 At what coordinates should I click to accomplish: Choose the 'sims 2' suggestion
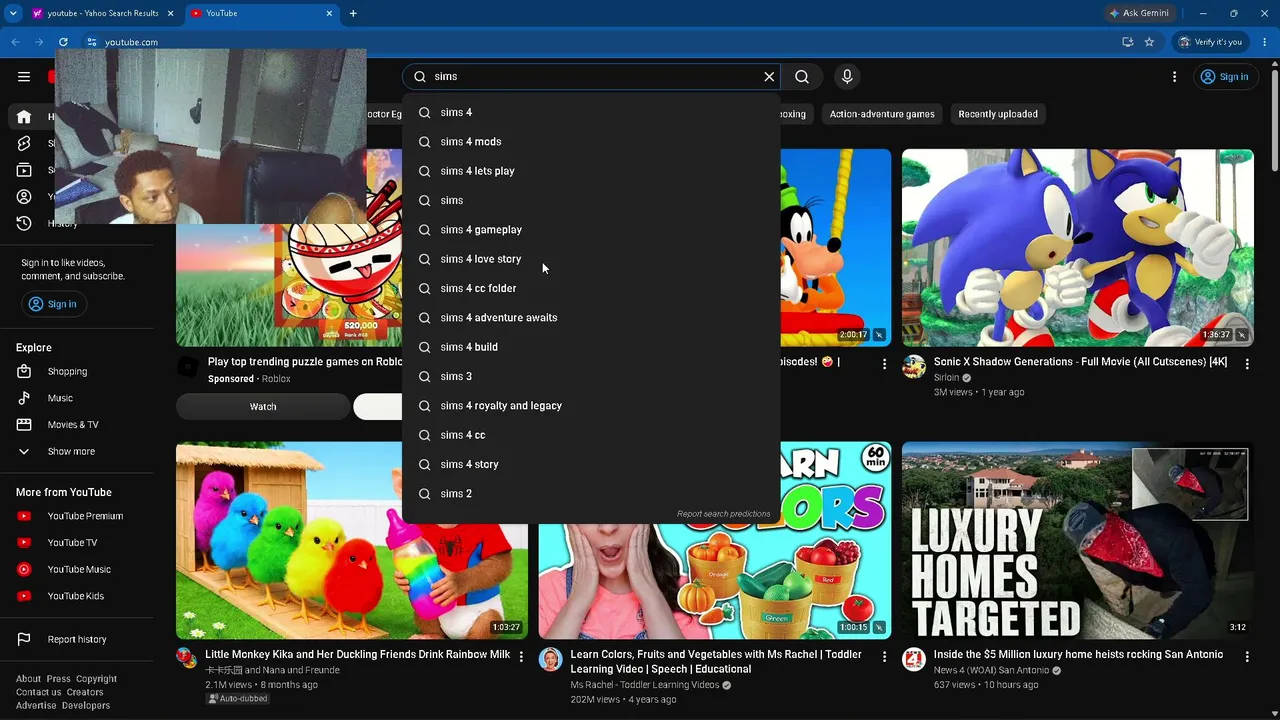pyautogui.click(x=591, y=494)
